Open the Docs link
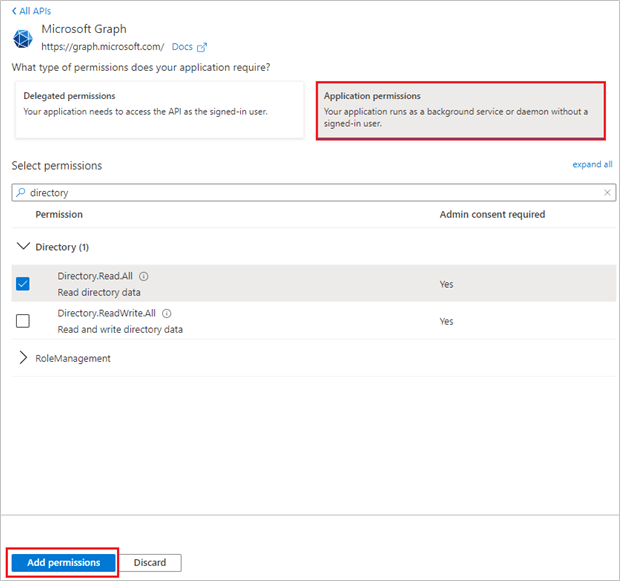Viewport: 620px width, 581px height. (x=182, y=47)
